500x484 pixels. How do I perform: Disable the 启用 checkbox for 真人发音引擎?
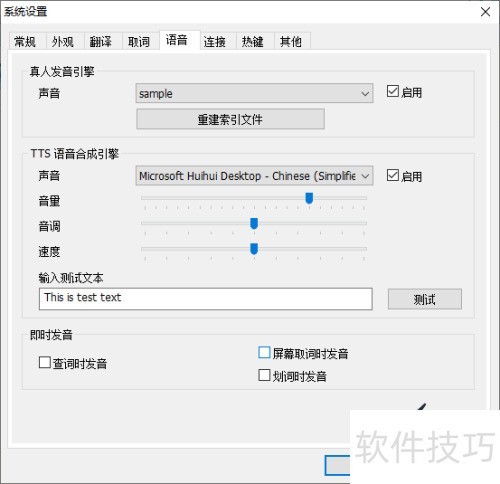tap(393, 91)
